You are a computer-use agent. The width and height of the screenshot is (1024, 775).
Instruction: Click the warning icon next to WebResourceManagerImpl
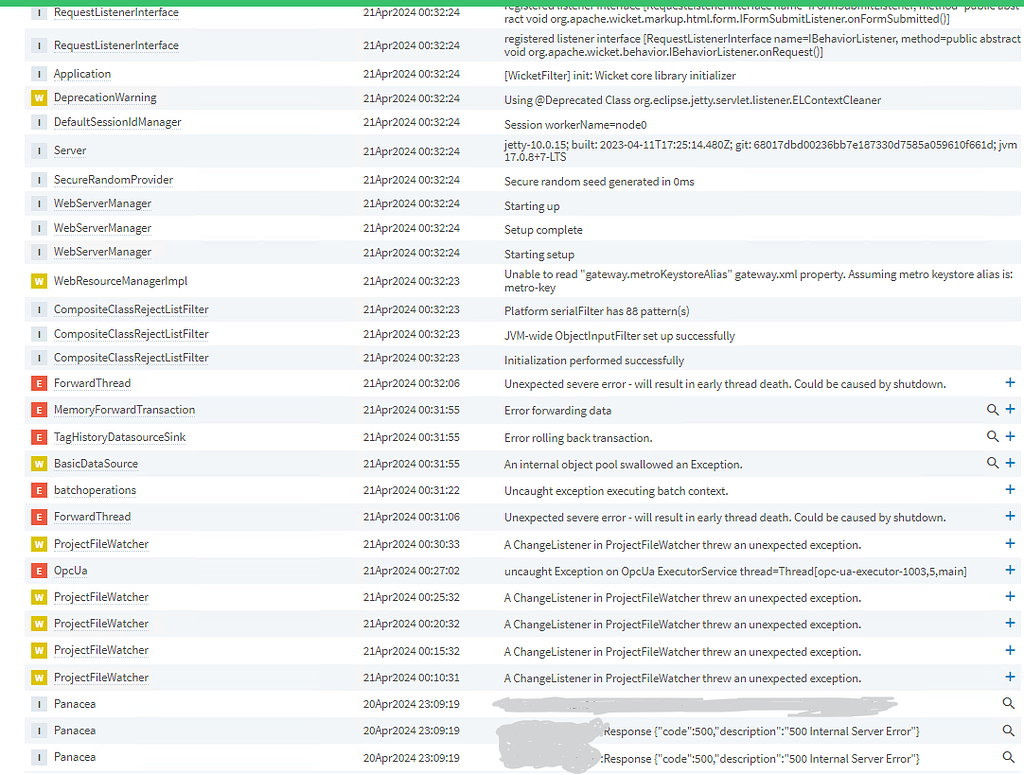[38, 281]
